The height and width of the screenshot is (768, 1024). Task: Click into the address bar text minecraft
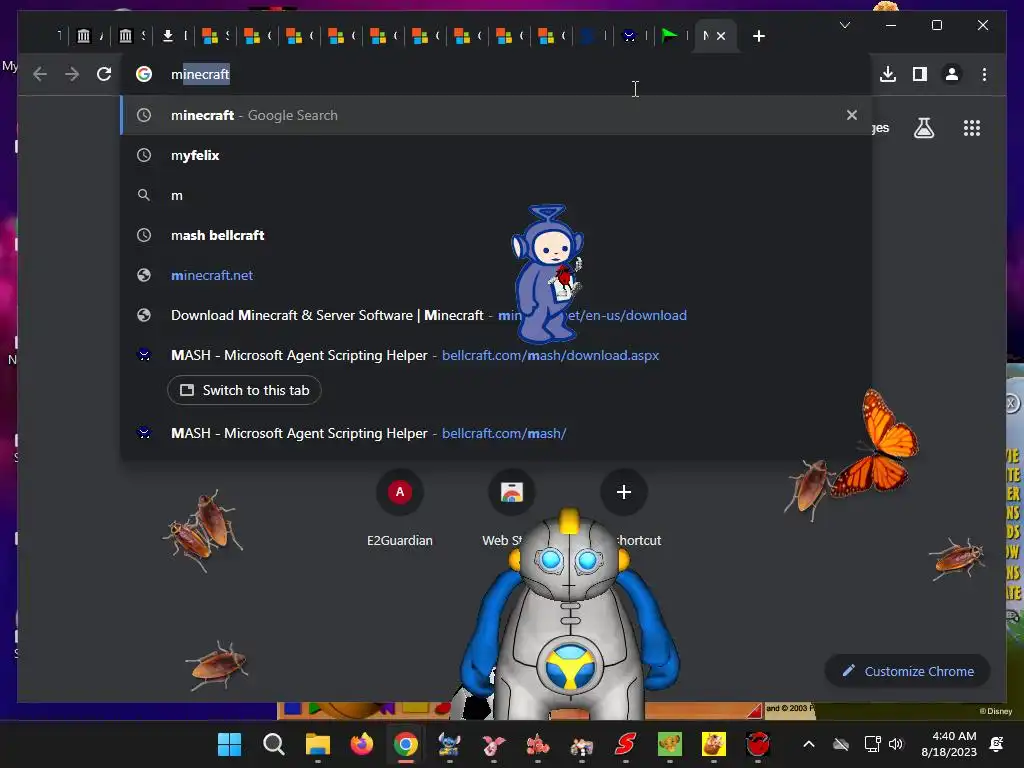200,74
